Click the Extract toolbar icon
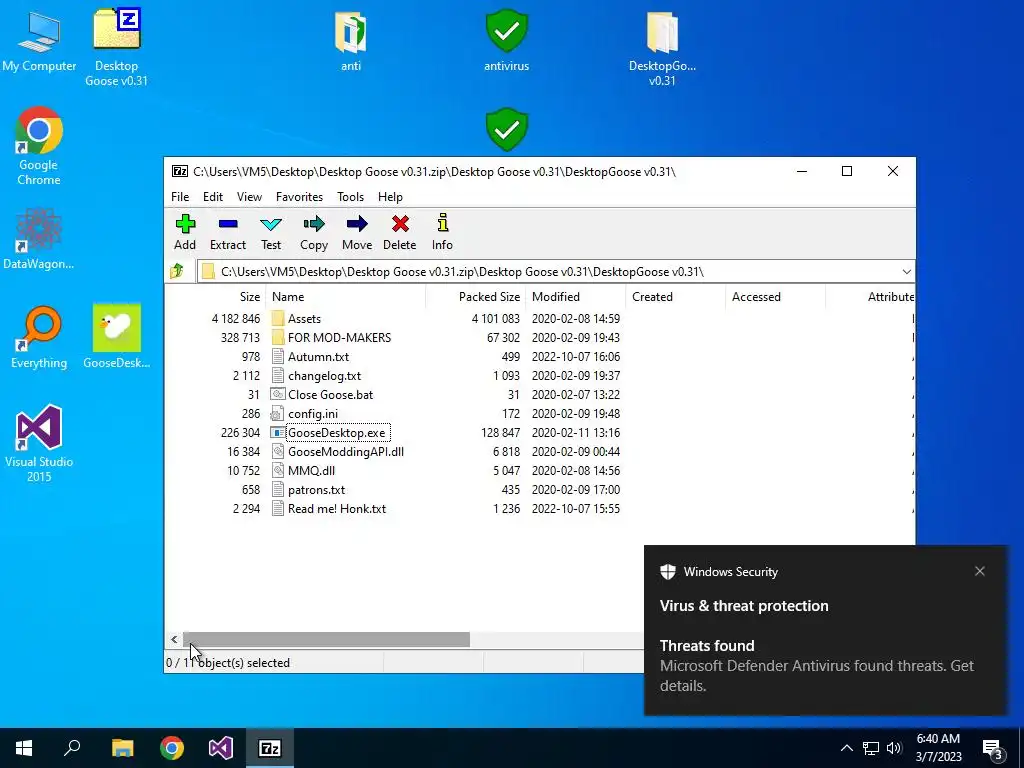 [227, 232]
